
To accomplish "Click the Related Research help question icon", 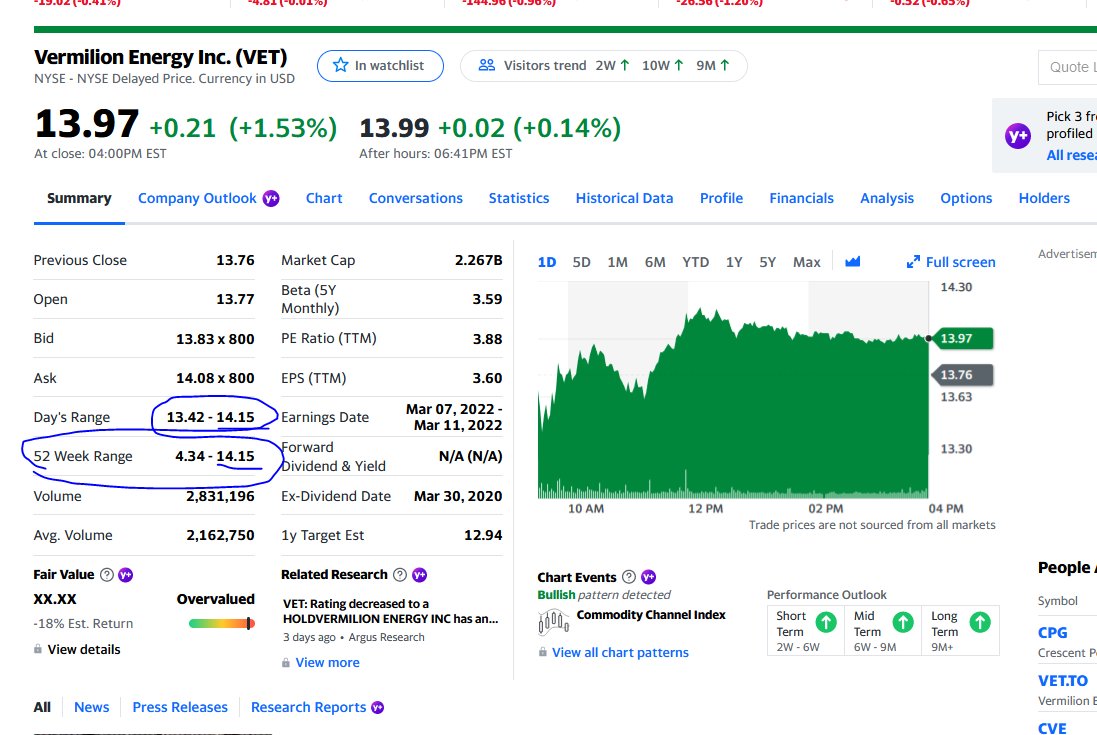I will click(x=399, y=575).
